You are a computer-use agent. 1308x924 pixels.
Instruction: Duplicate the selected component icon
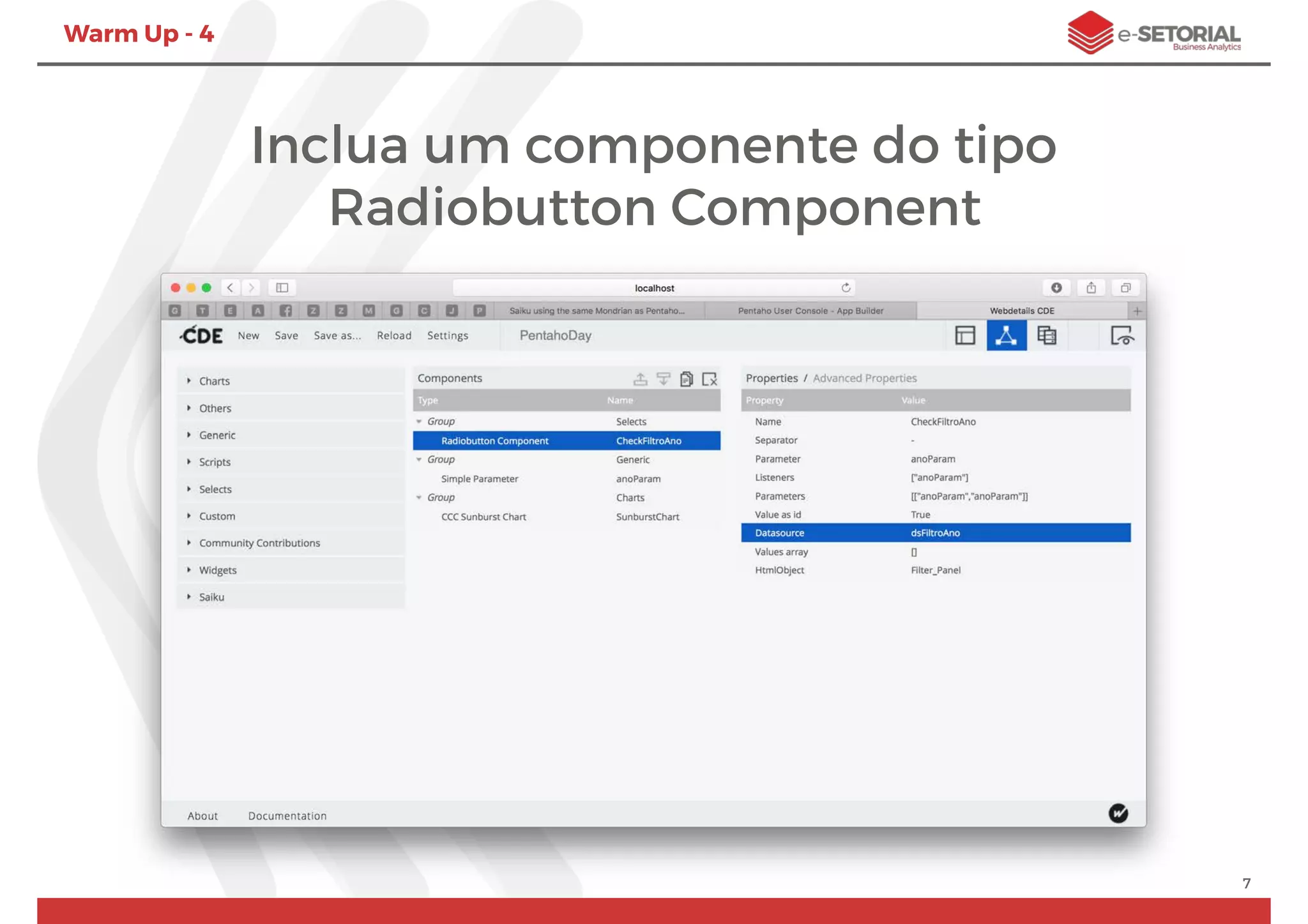687,379
